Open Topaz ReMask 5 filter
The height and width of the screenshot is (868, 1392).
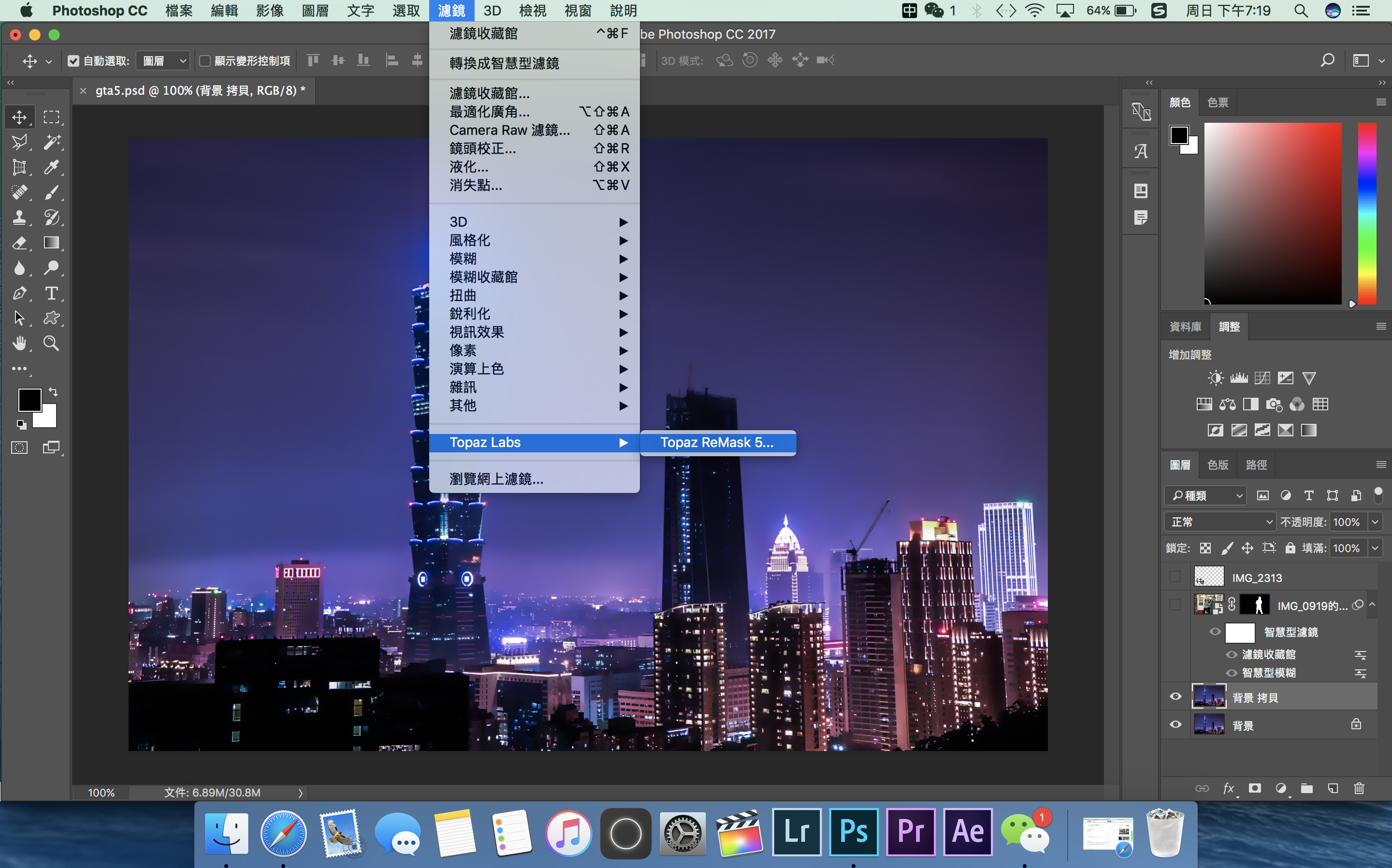718,443
